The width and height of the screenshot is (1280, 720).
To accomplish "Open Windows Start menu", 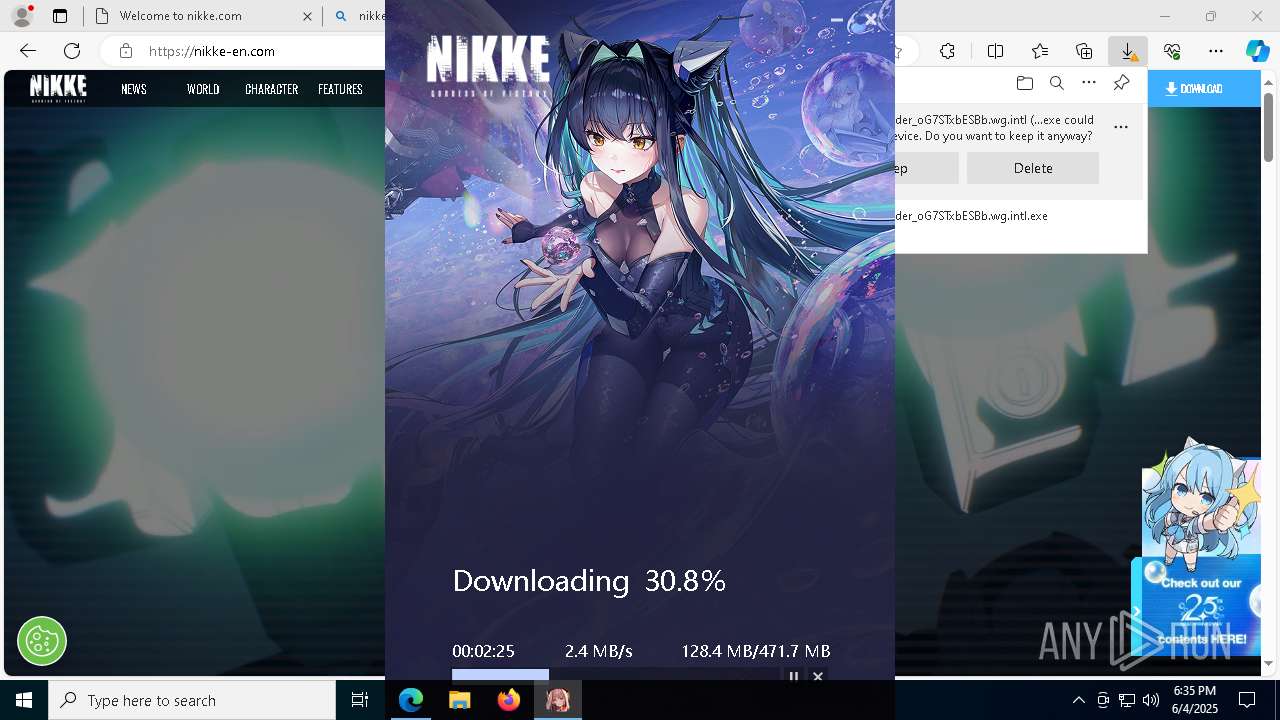I will coord(24,700).
